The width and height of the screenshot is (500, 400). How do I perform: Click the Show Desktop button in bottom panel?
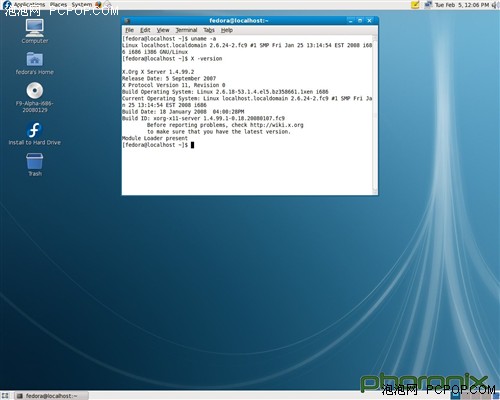pos(6,396)
